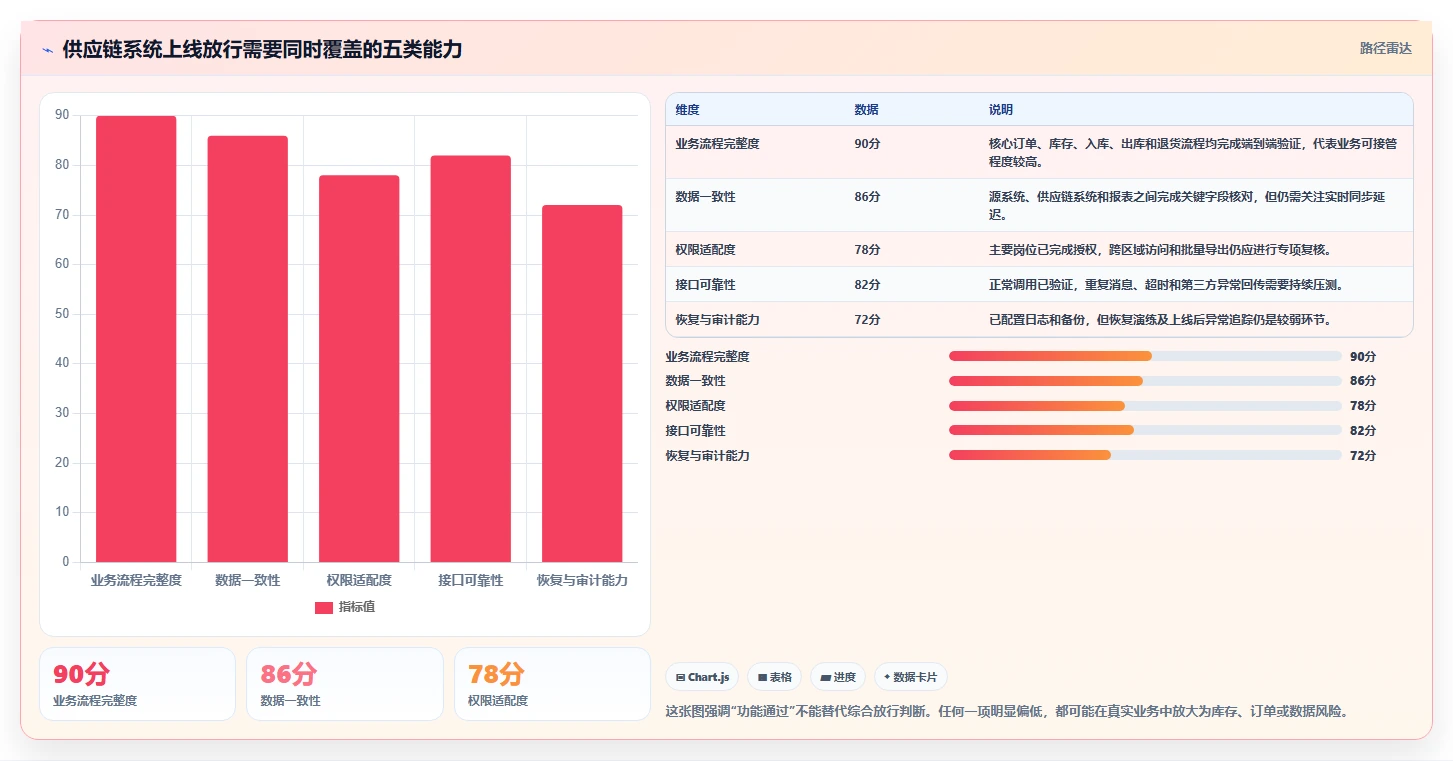Click the 业务流程完整度 x-axis label
Screen dimensions: 1453x761
click(136, 580)
